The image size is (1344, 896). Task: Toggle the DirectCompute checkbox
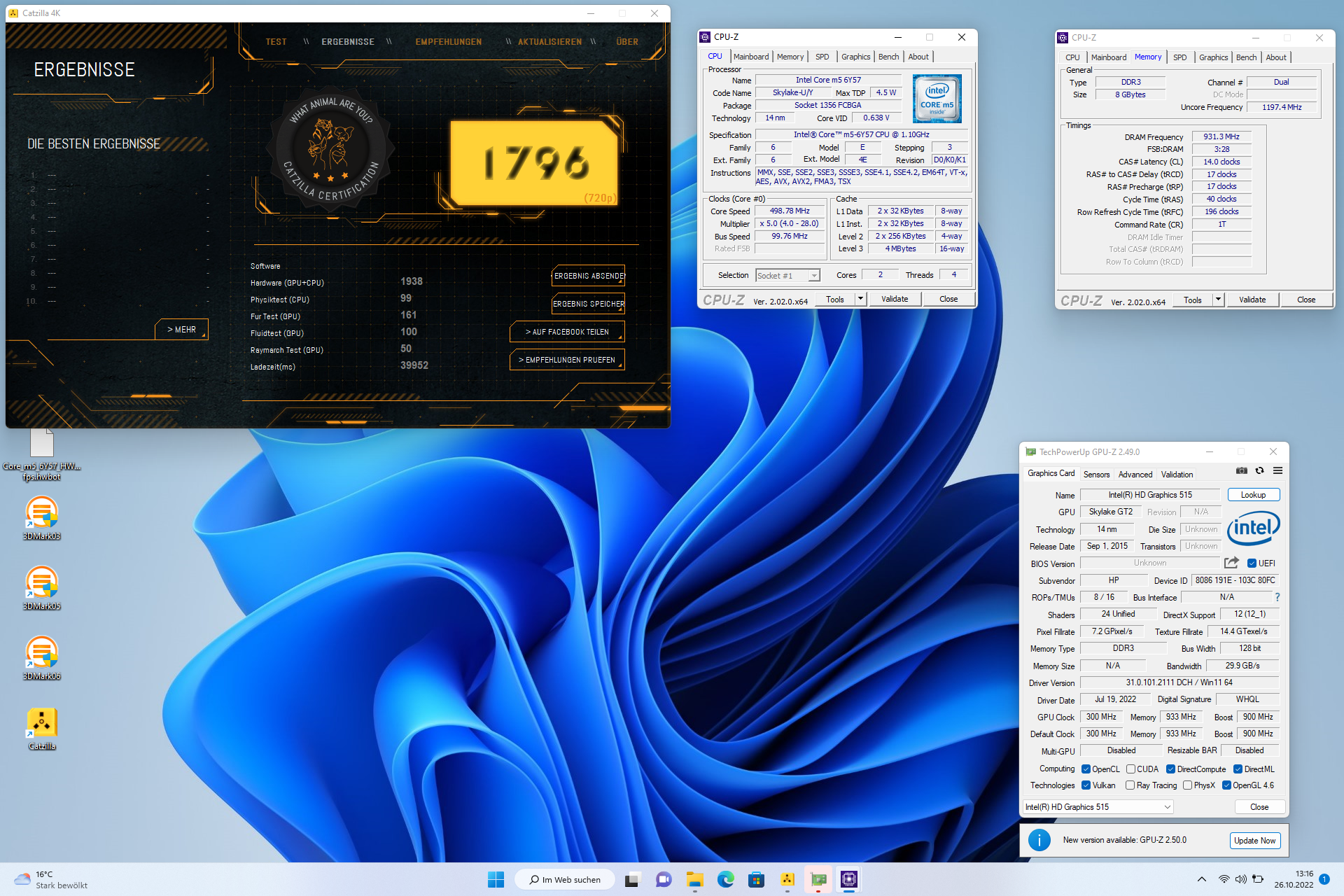[1170, 769]
